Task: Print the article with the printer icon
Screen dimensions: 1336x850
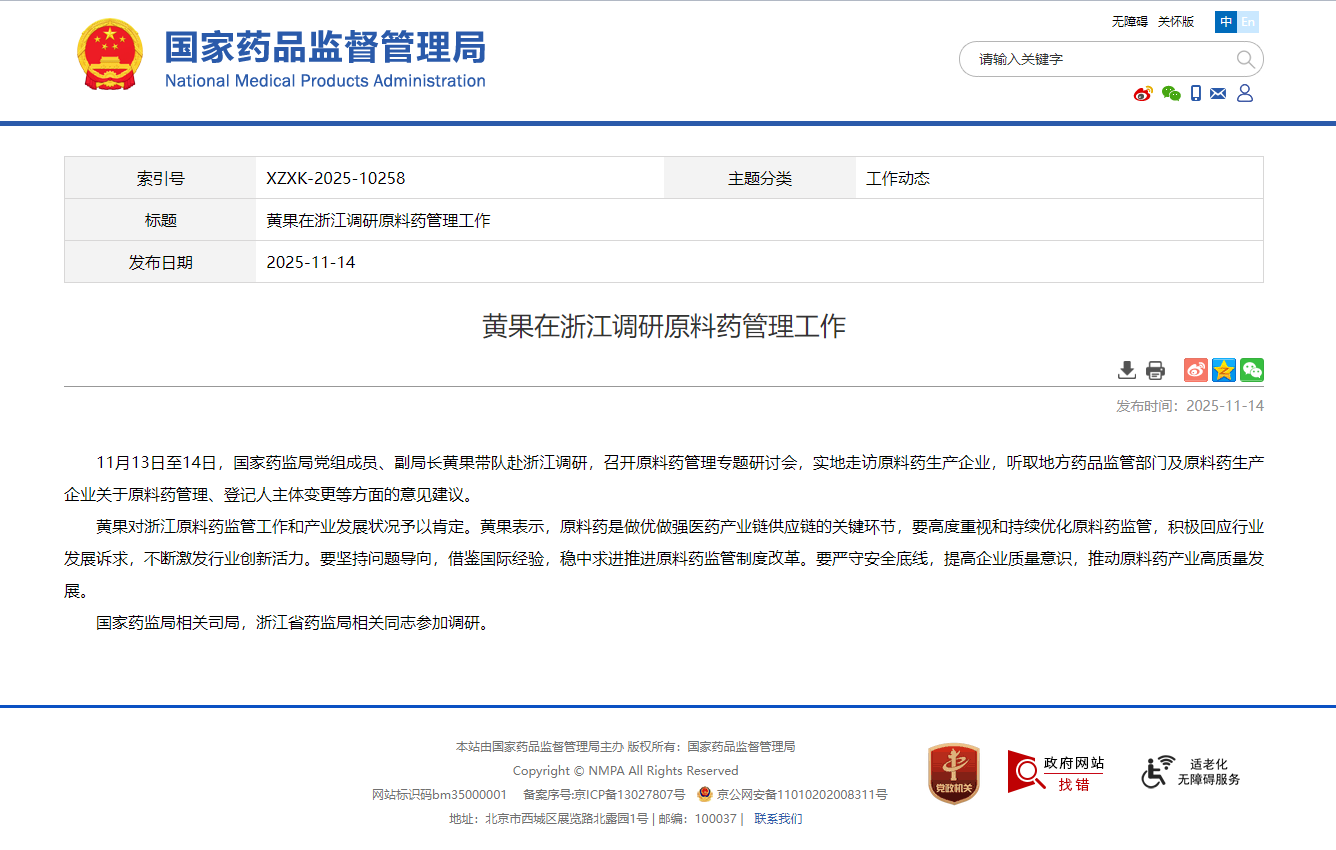Action: click(x=1155, y=370)
